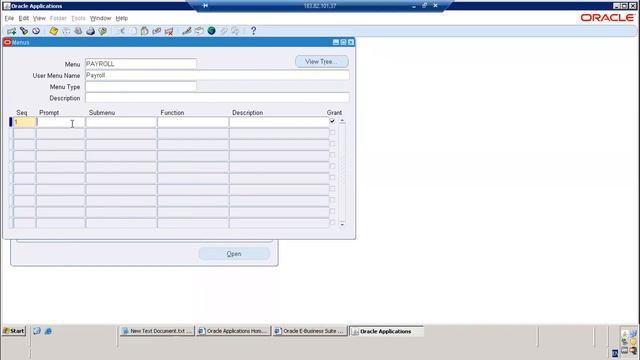Launch Internet Explorer from quick launch
This screenshot has width=640, height=360.
pos(48,331)
